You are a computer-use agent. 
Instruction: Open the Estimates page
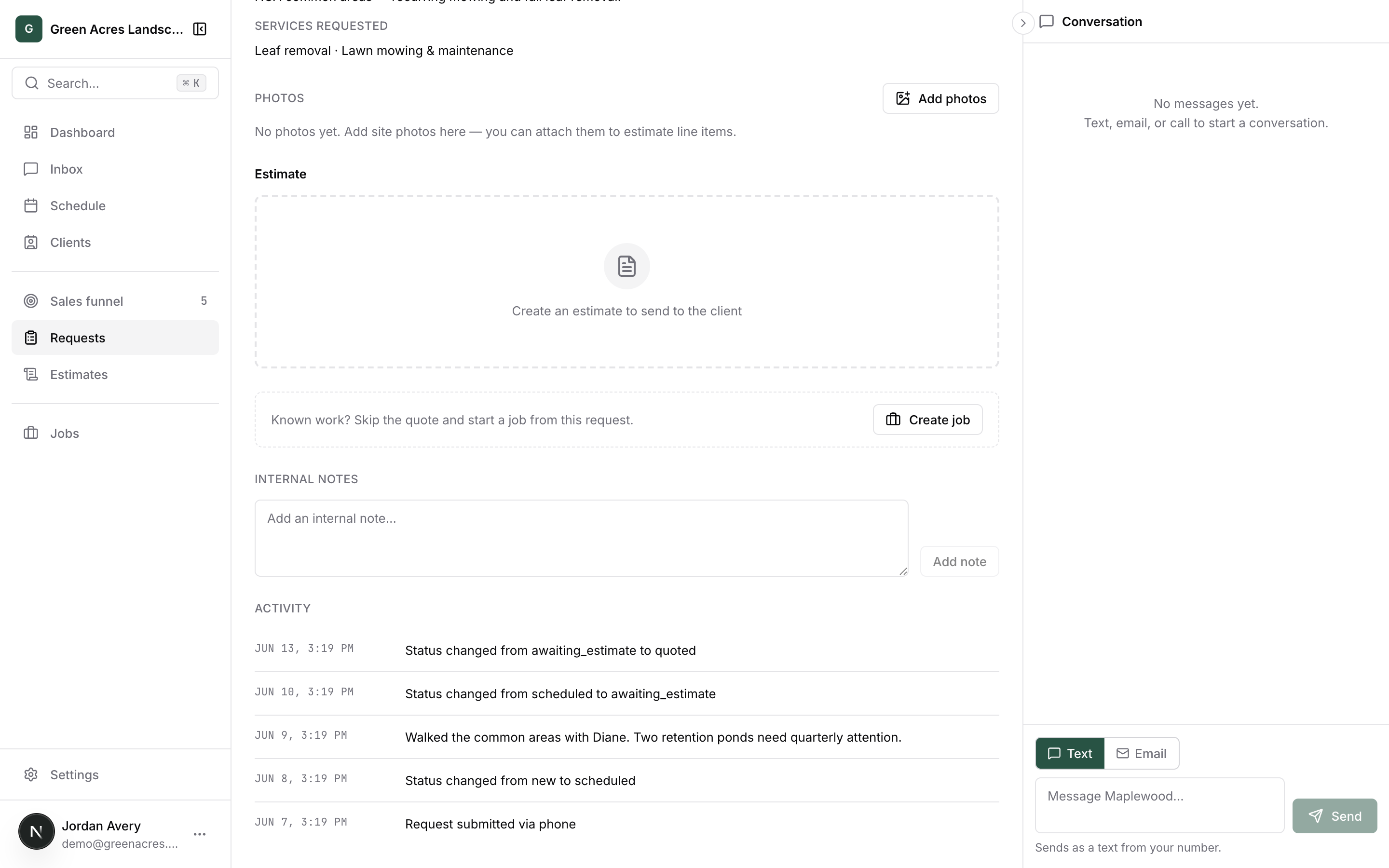pos(115,374)
